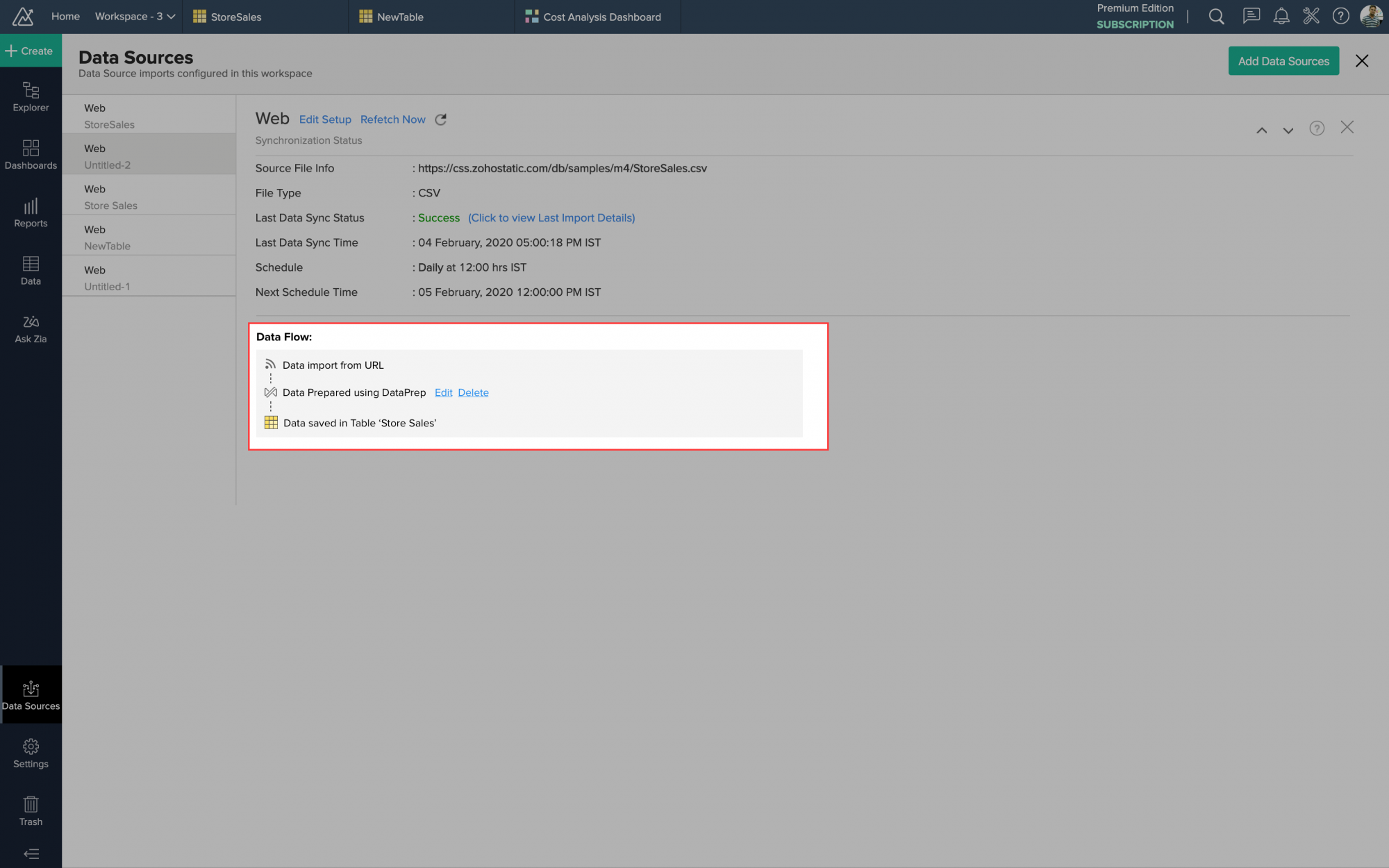This screenshot has height=868, width=1389.
Task: Open Settings gear in sidebar
Action: [31, 753]
